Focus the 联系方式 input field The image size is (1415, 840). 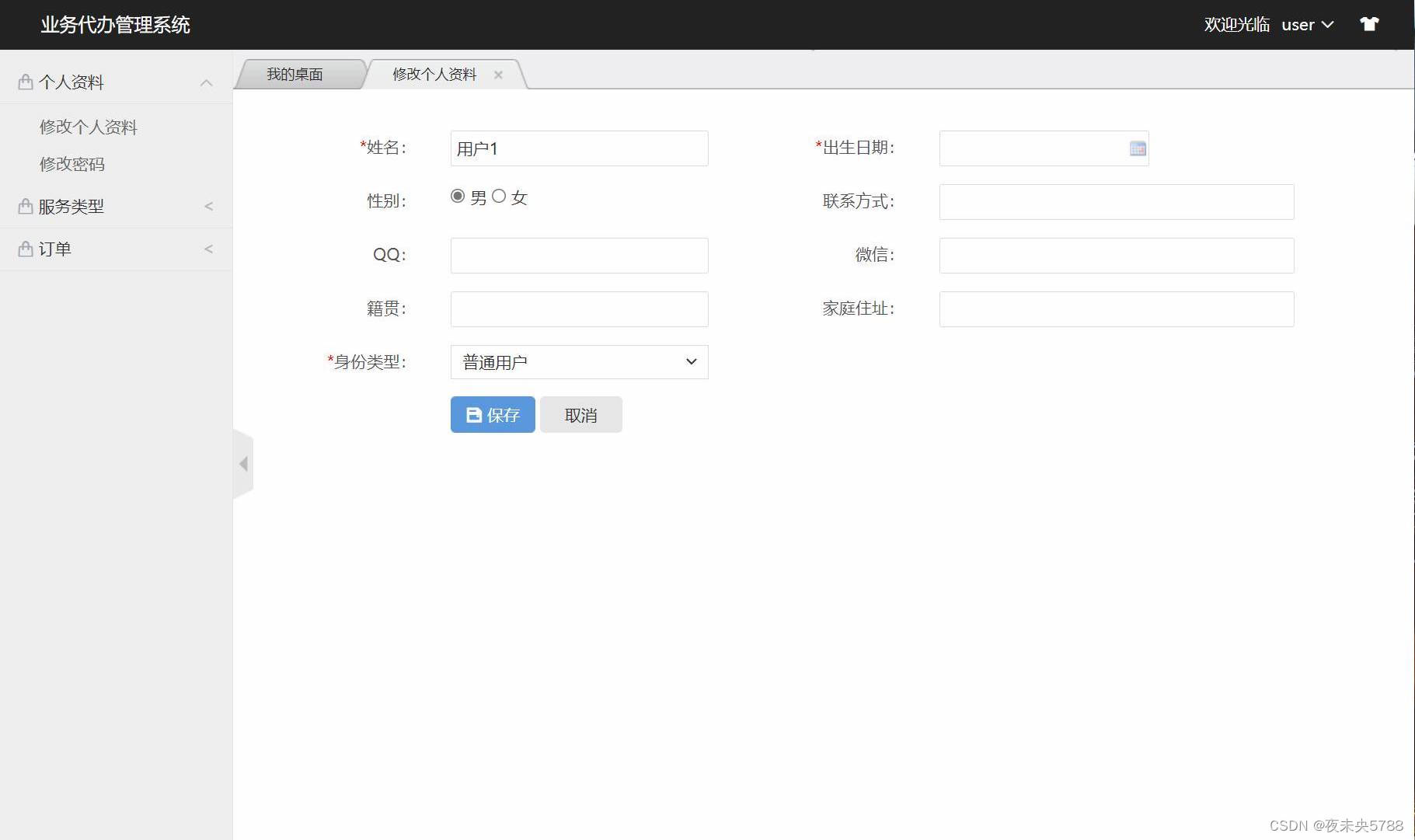[x=1117, y=202]
